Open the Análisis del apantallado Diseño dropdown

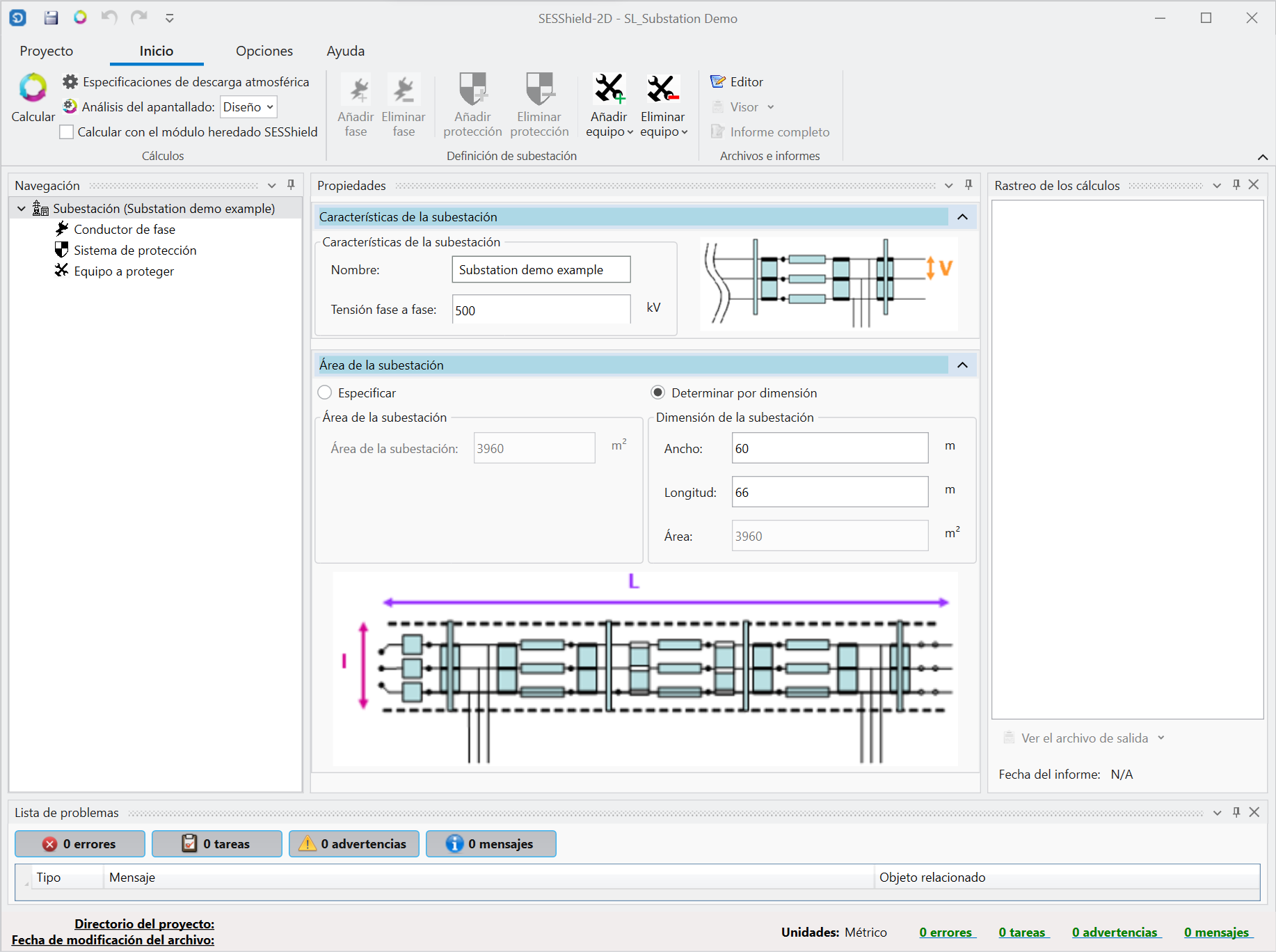coord(248,107)
